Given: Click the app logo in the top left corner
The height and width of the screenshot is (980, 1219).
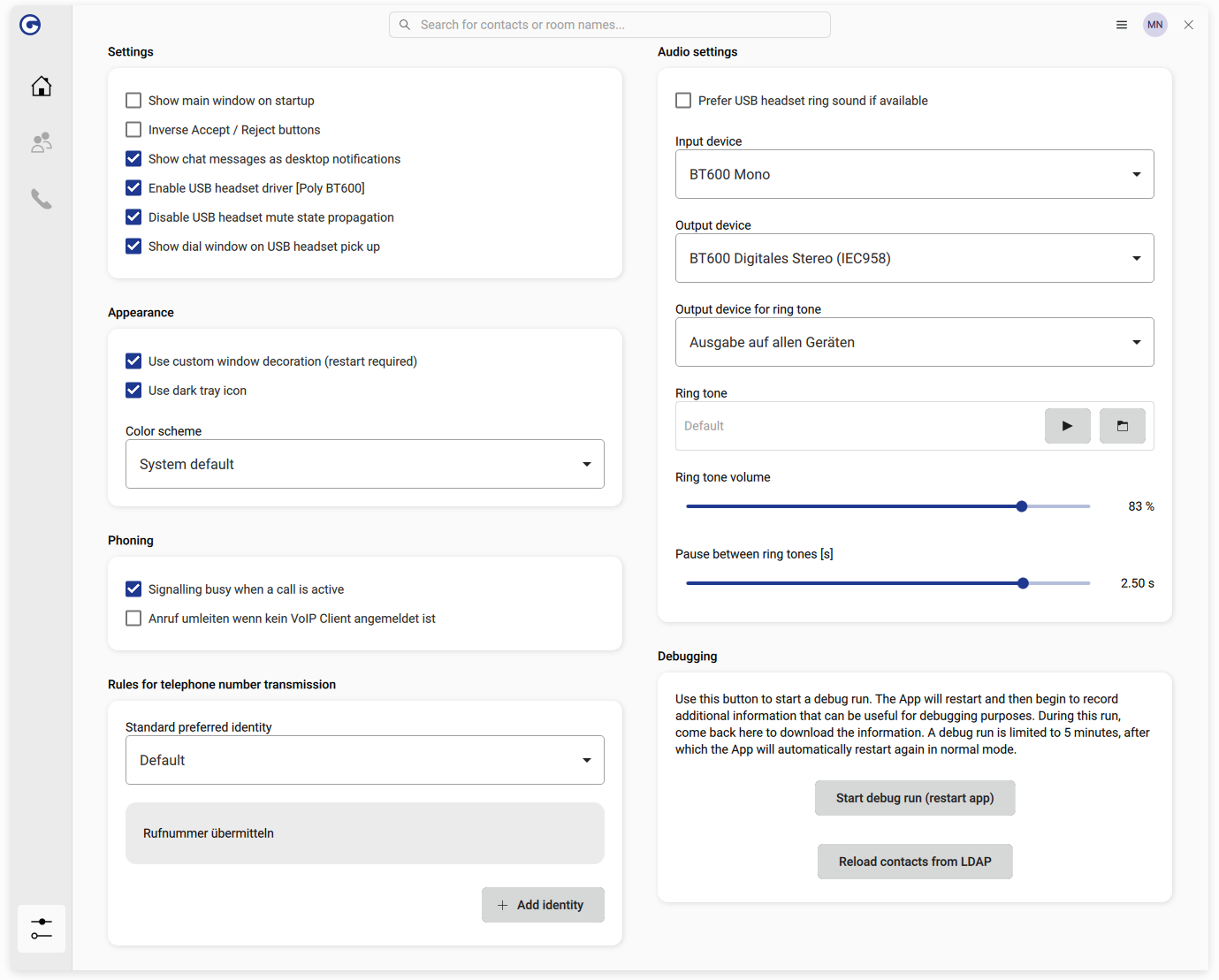Looking at the screenshot, I should pos(29,25).
